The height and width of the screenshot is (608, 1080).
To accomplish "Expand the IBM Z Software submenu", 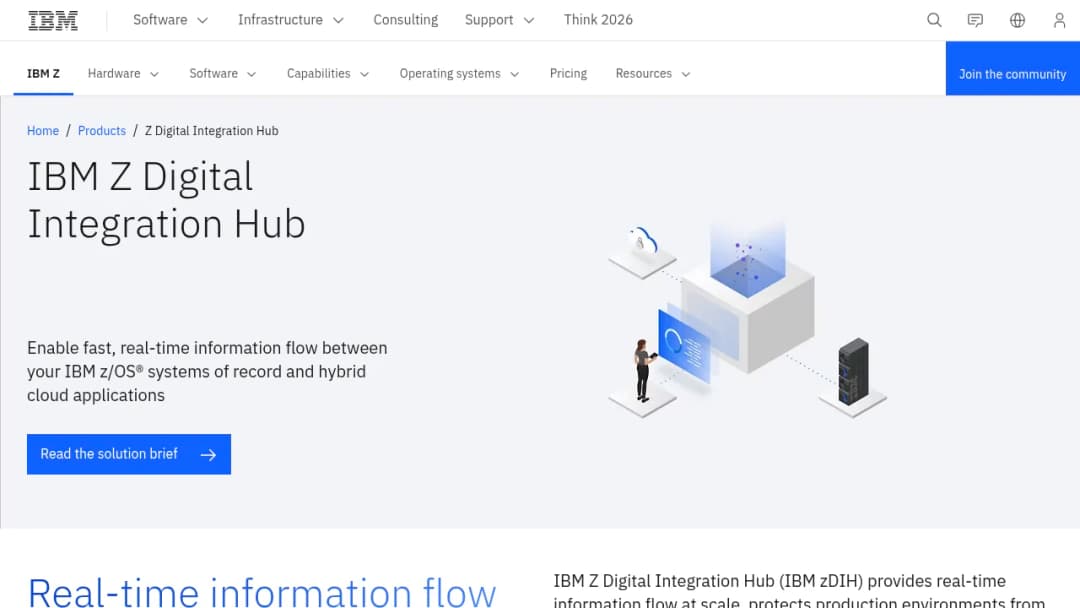I will [222, 74].
